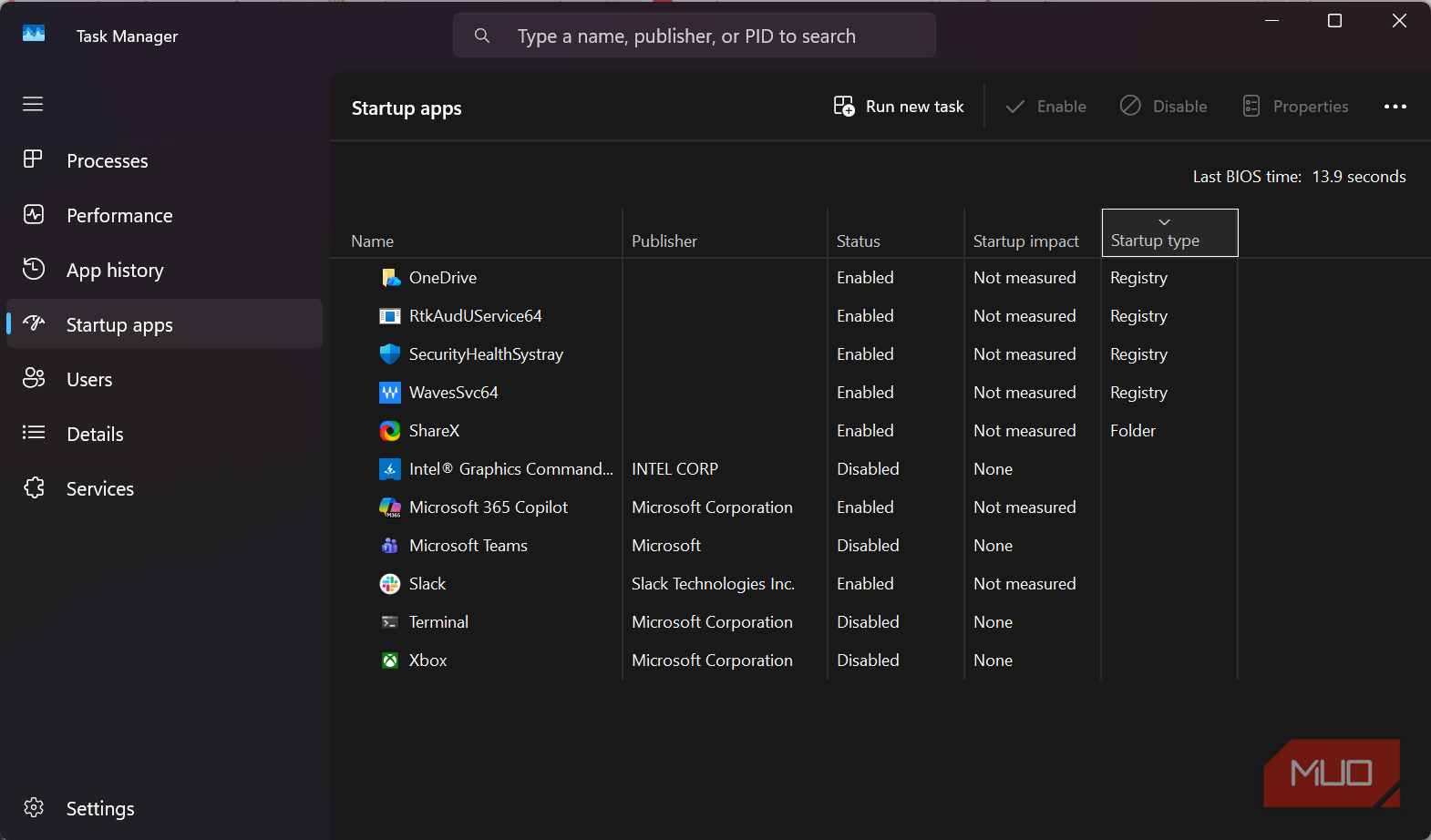This screenshot has height=840, width=1431.
Task: Click the Settings gear icon
Action: (x=34, y=807)
